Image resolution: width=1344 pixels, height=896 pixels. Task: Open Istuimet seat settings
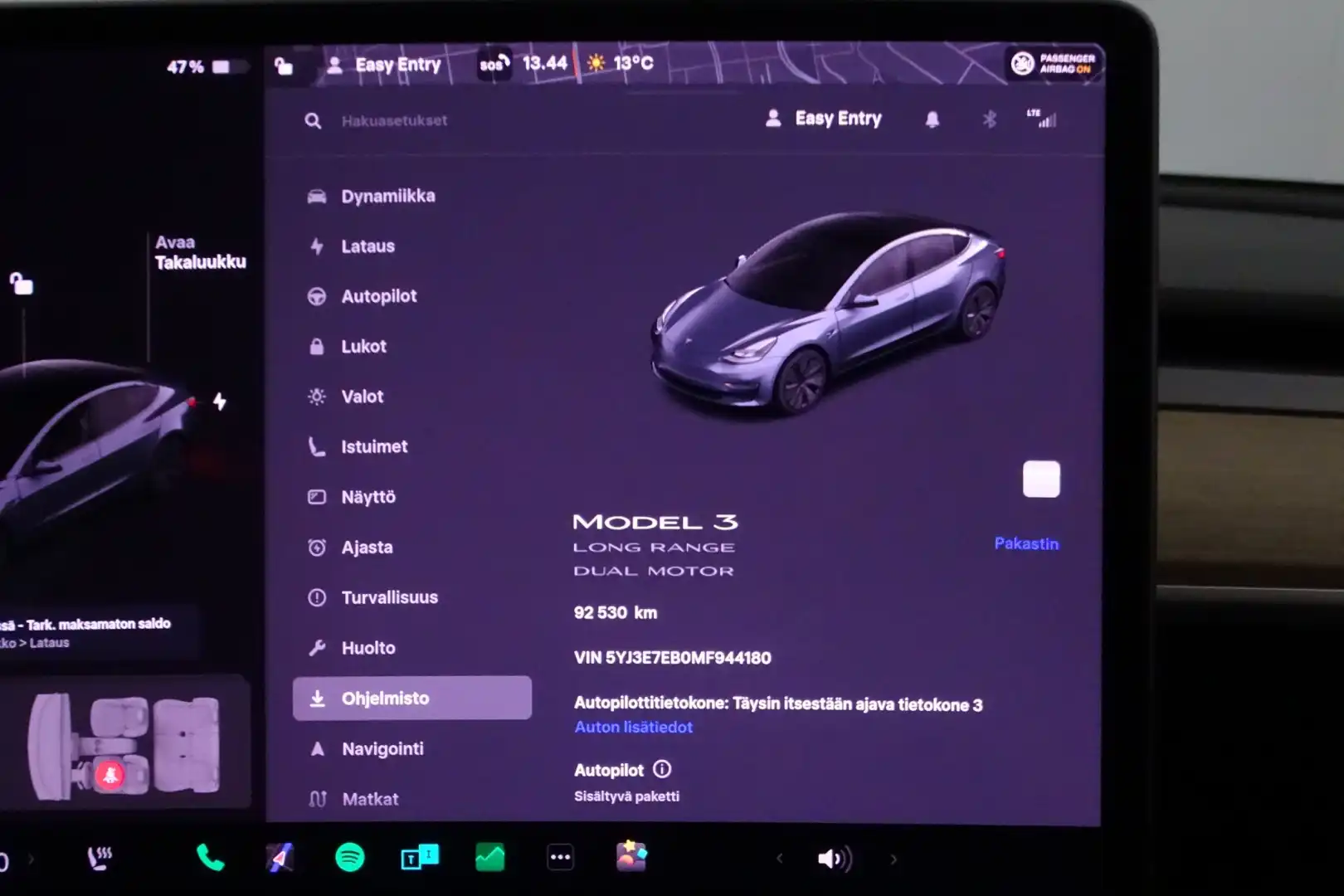[x=358, y=447]
